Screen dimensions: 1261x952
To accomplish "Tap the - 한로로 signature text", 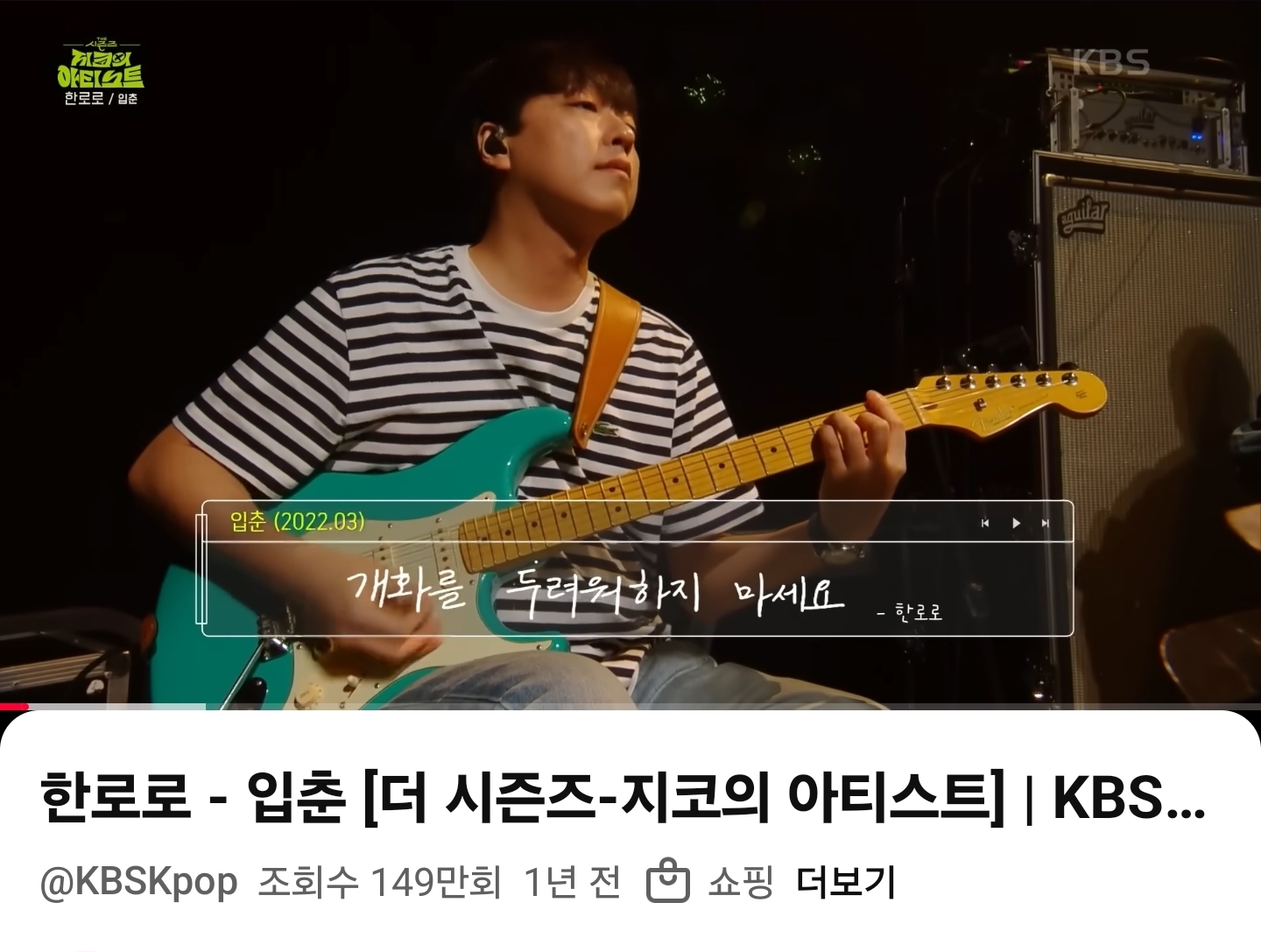I will point(910,611).
